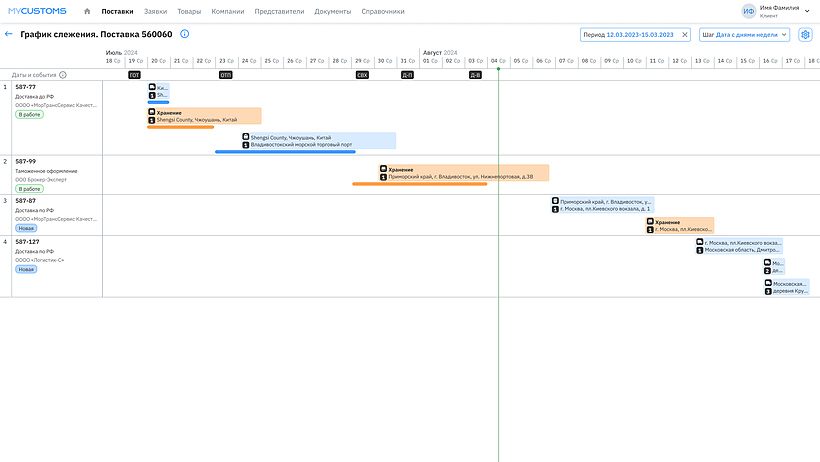This screenshot has width=820, height=462.
Task: Open the Справочники menu item
Action: 383,11
